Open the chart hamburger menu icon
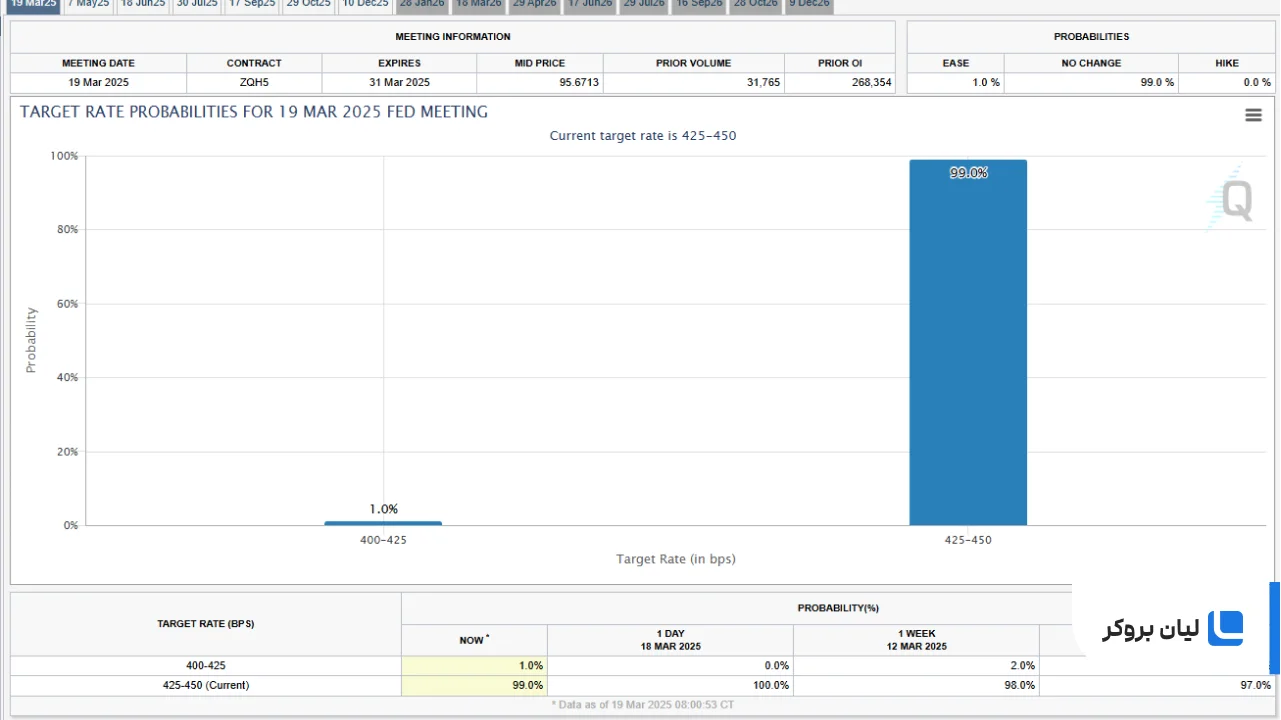Viewport: 1281px width, 720px height. pos(1253,115)
